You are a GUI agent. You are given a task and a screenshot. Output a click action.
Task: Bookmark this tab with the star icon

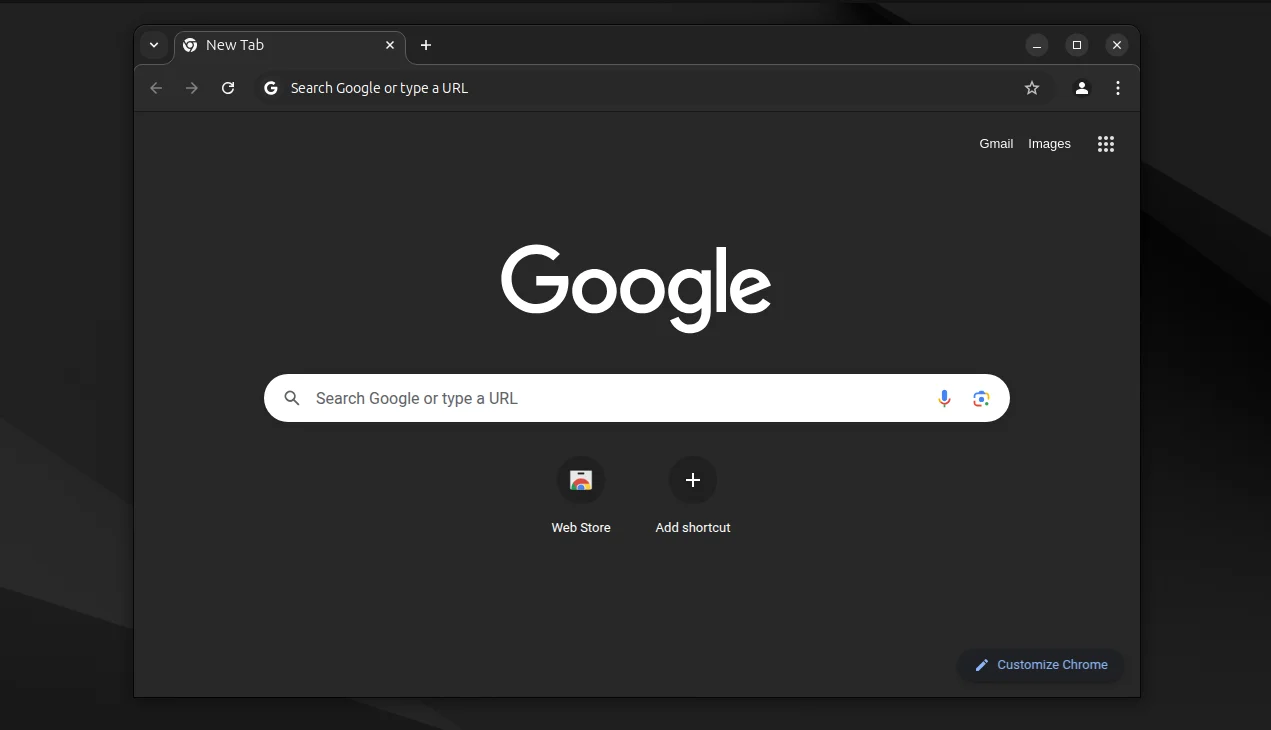click(1032, 88)
